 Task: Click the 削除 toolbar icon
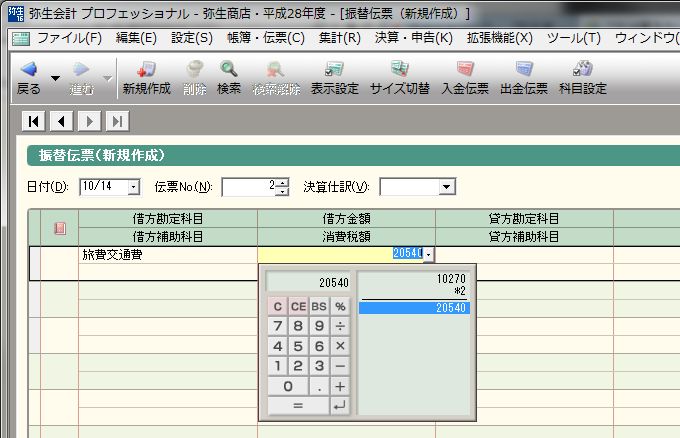pyautogui.click(x=194, y=78)
